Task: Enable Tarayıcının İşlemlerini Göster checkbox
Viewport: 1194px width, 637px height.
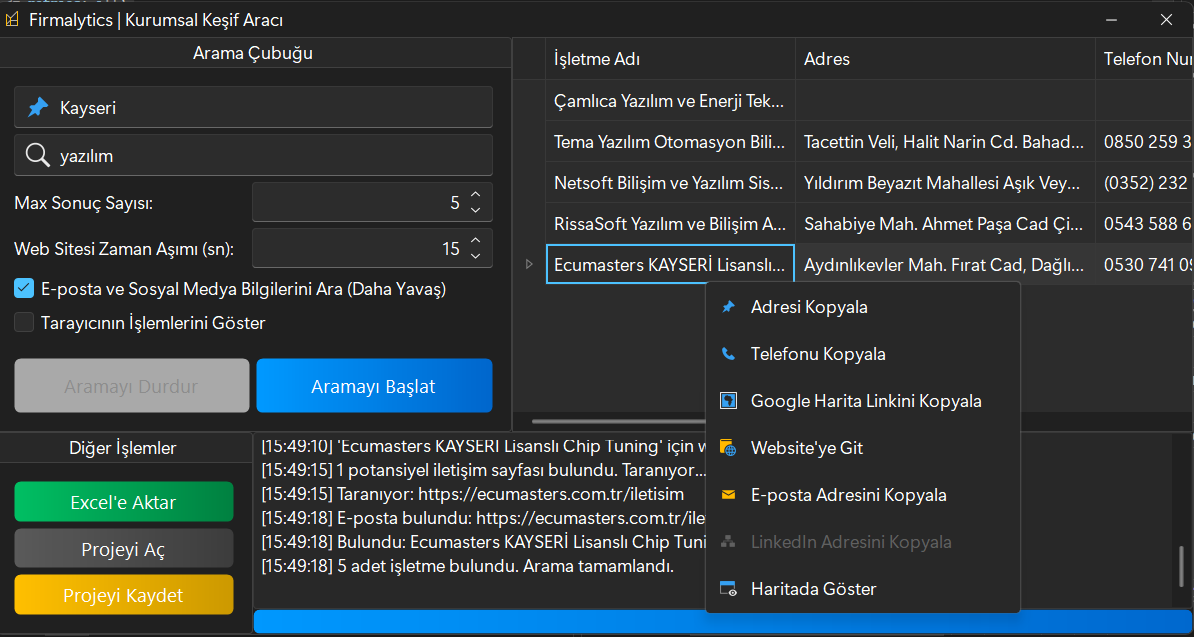Action: tap(25, 323)
